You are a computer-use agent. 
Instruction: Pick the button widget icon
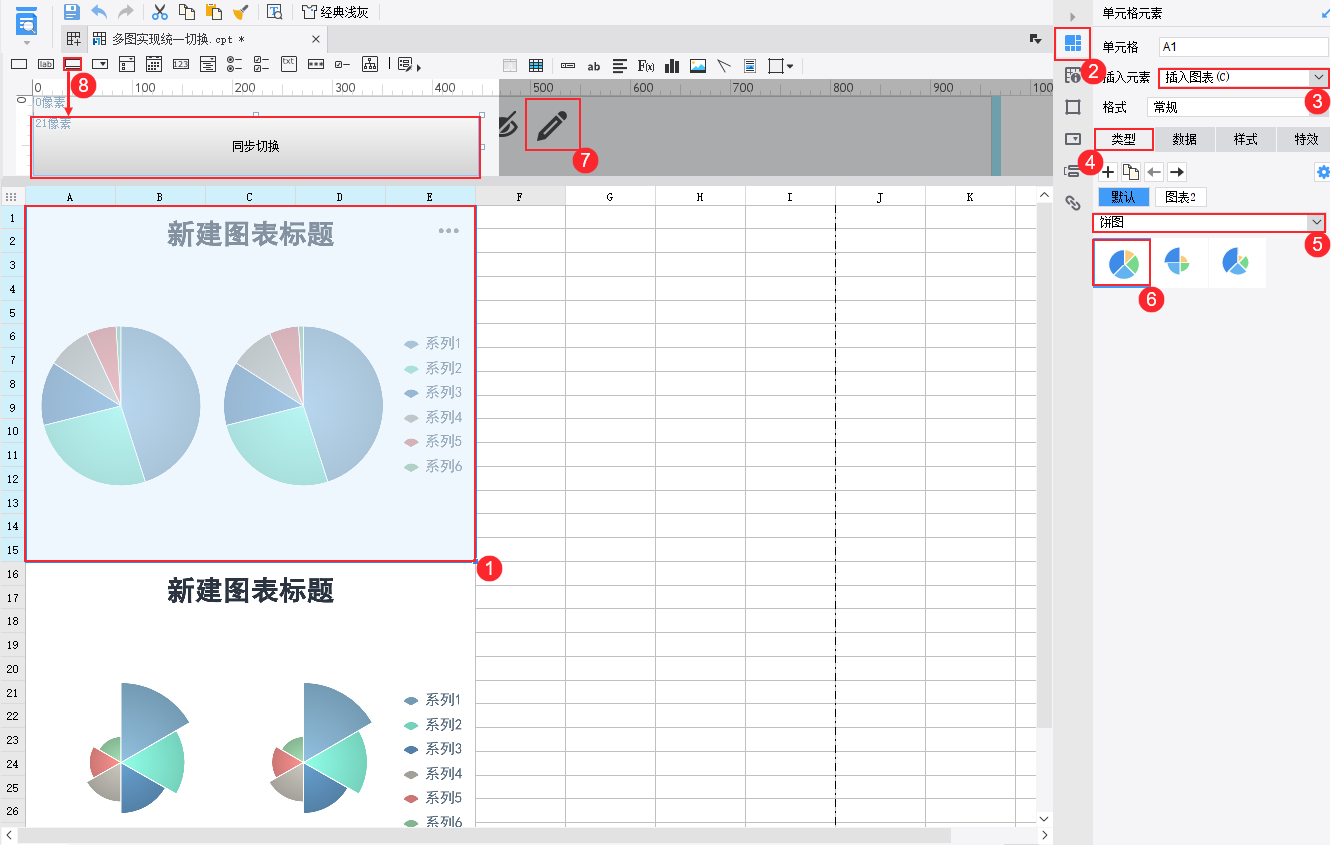[73, 64]
